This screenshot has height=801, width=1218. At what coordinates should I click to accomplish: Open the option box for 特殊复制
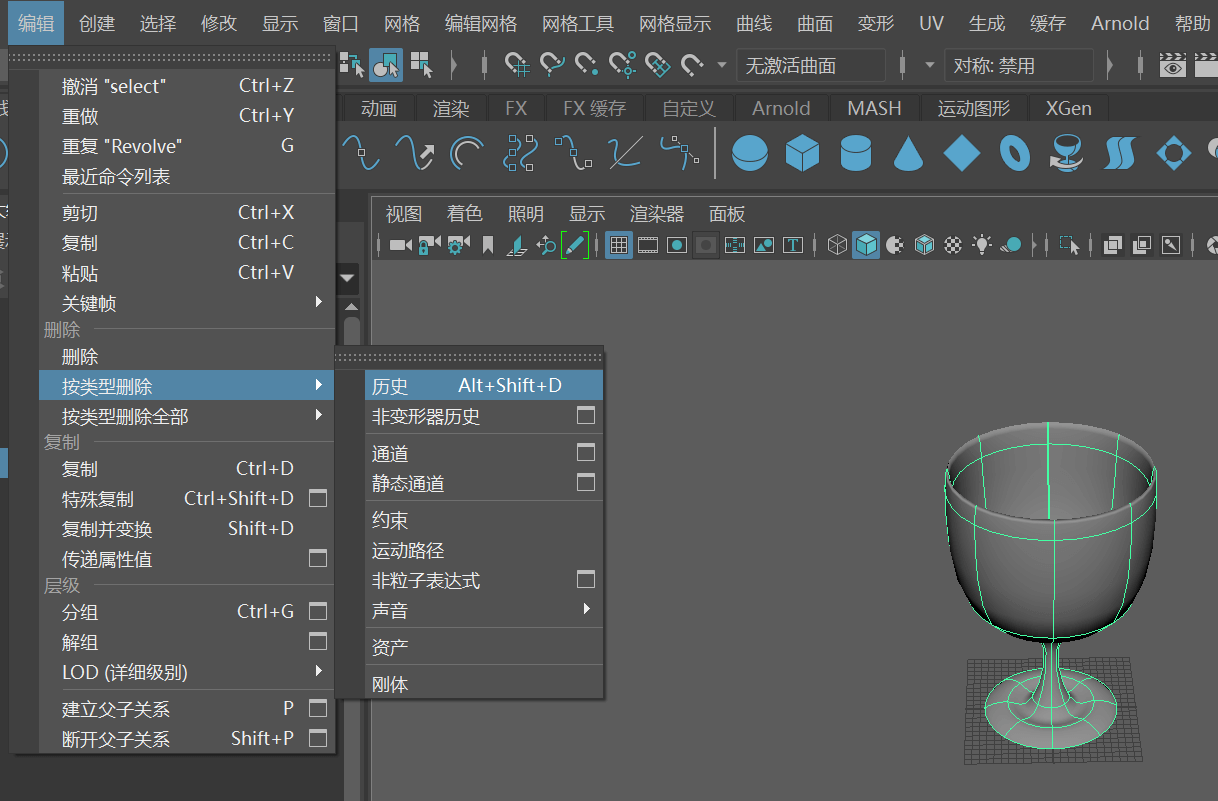click(318, 497)
